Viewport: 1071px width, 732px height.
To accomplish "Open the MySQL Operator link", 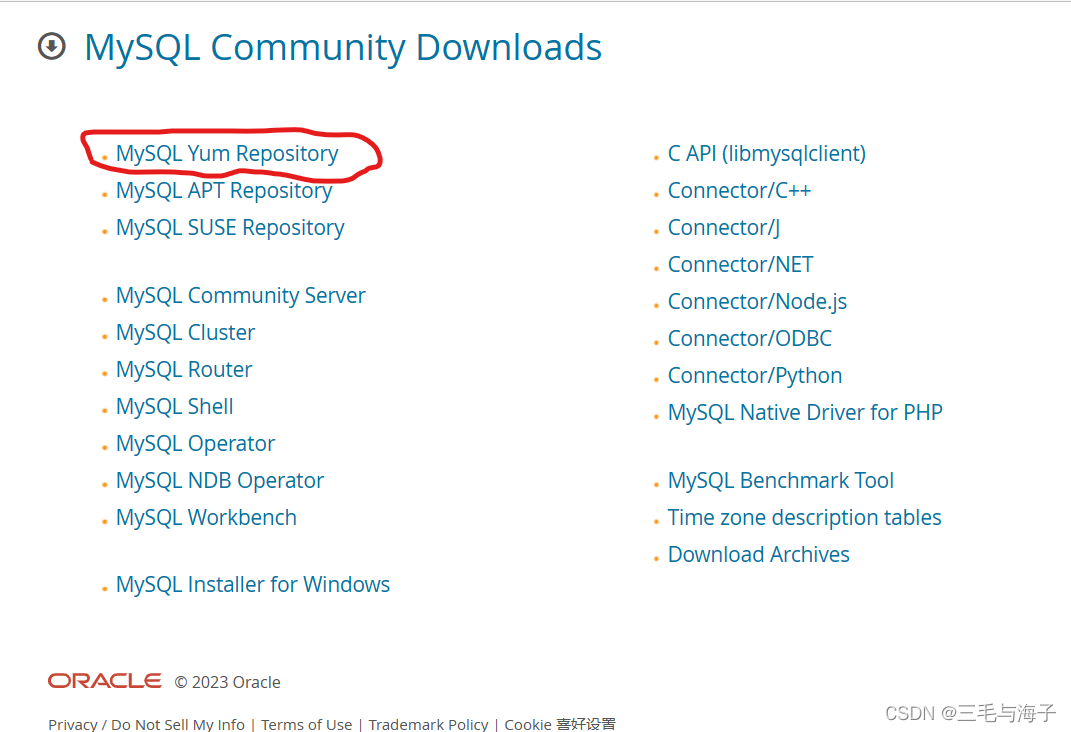I will click(195, 444).
